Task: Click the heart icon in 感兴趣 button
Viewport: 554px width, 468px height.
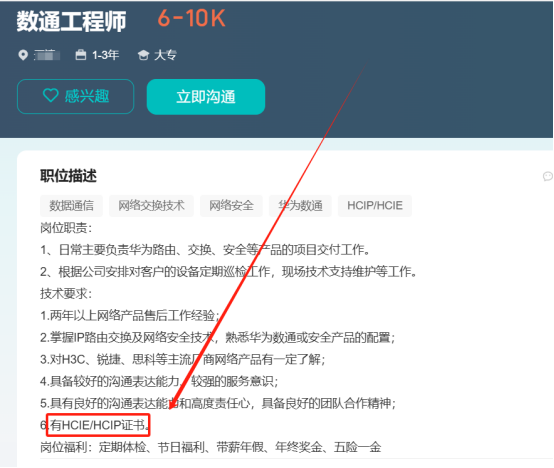Action: click(x=51, y=95)
